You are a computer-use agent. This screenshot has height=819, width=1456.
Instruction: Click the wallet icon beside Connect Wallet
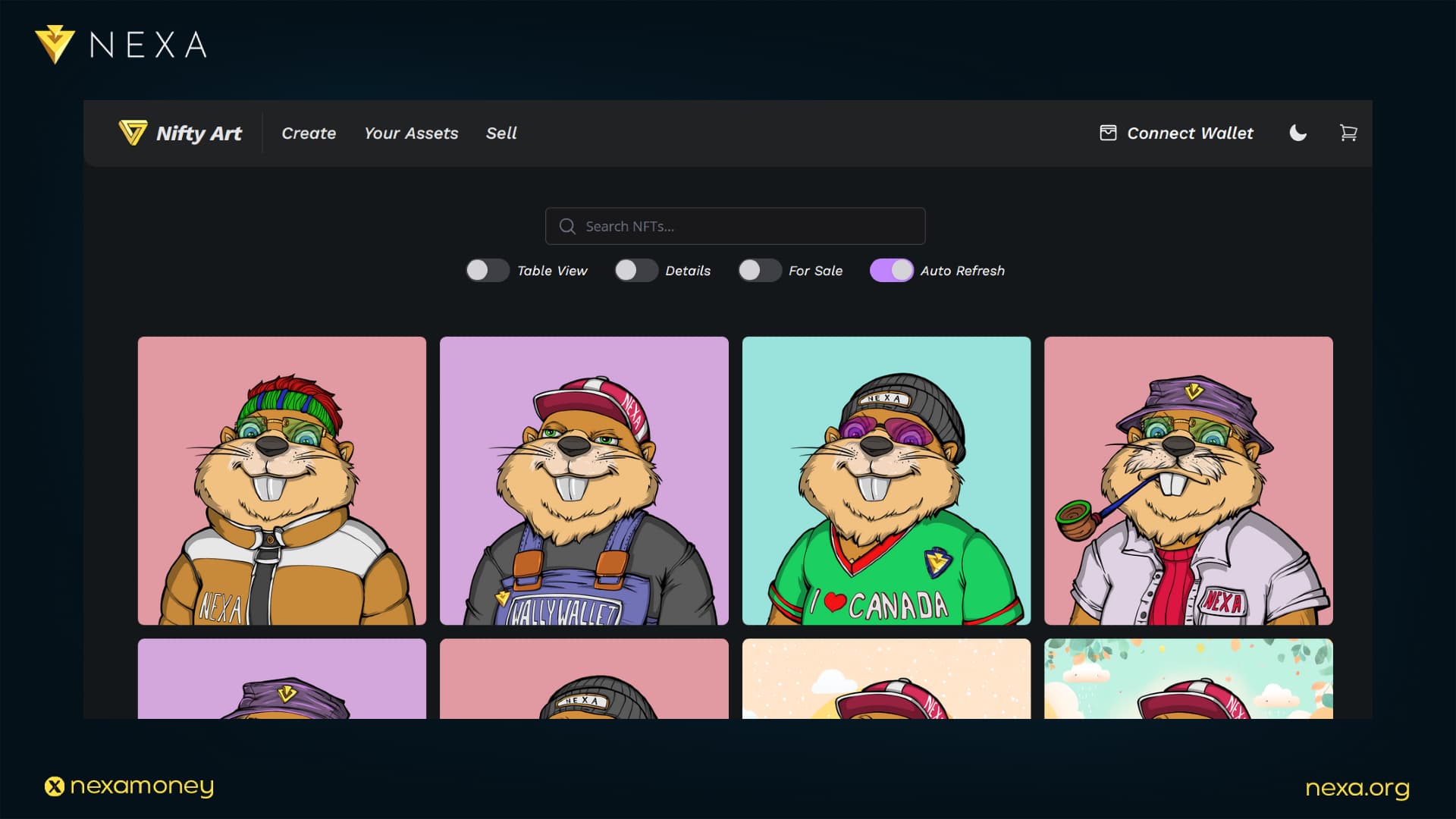tap(1108, 133)
